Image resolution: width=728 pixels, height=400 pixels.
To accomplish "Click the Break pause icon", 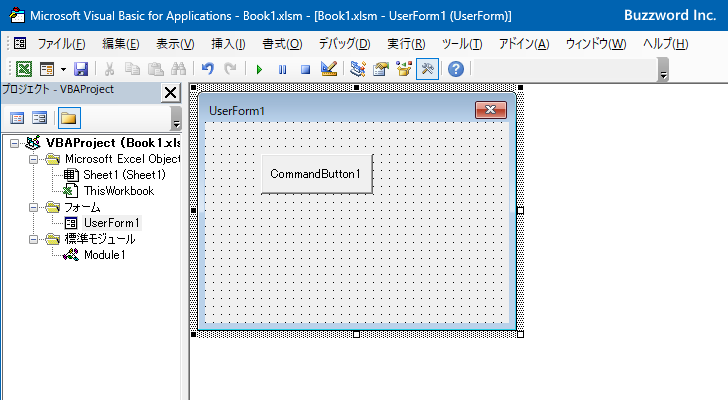I will [x=282, y=70].
